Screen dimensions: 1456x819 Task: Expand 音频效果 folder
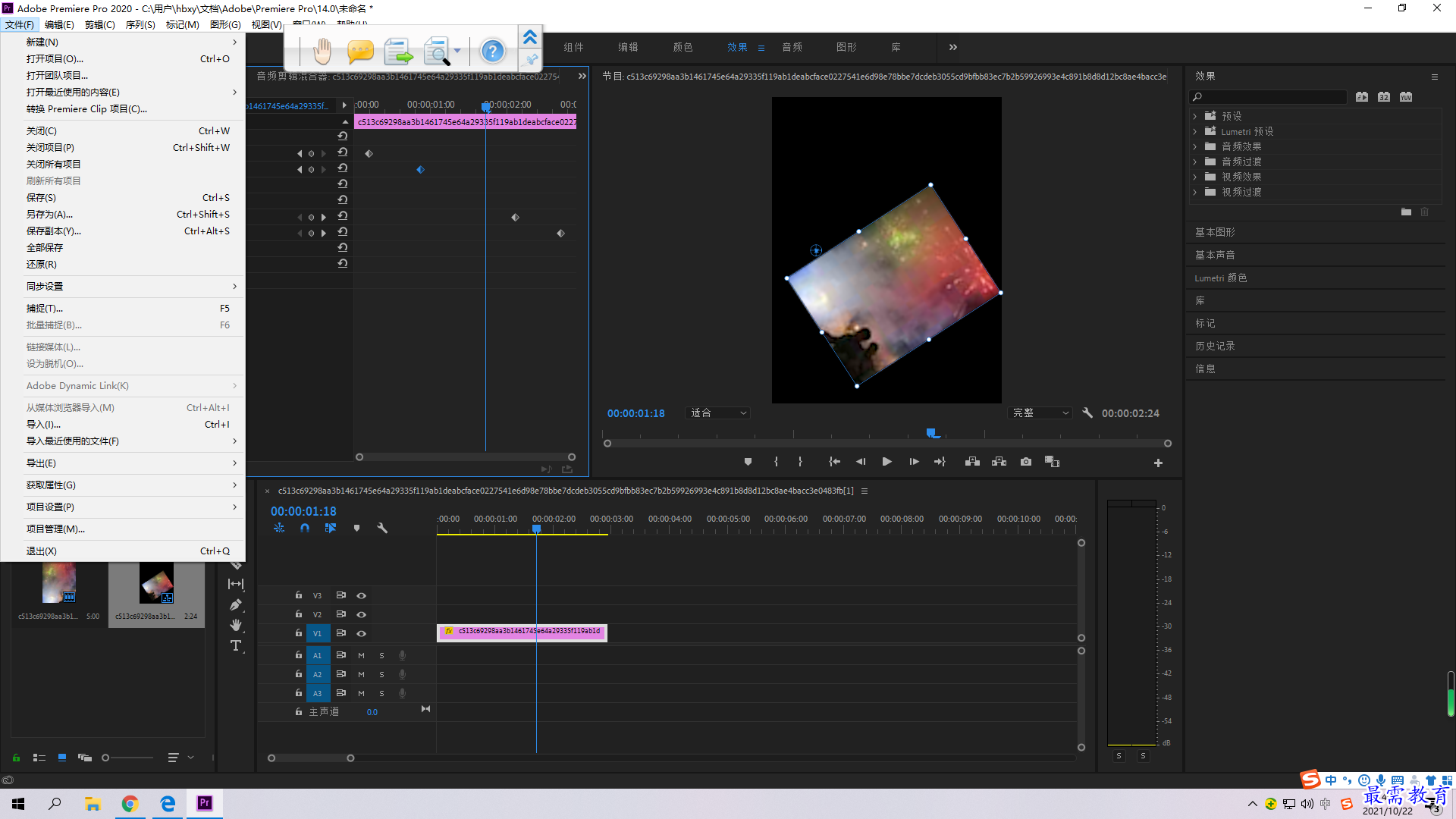coord(1194,146)
